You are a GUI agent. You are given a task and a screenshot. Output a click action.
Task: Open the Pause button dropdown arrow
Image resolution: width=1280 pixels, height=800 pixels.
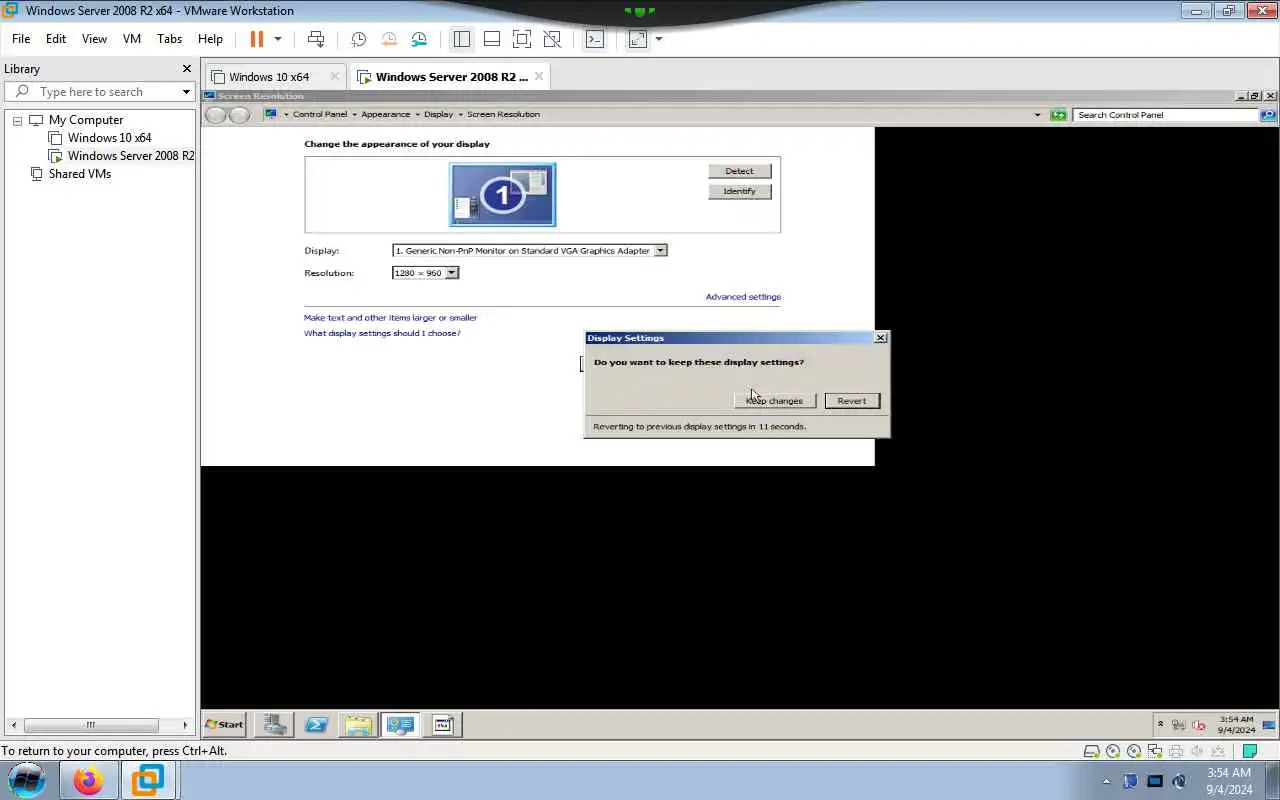pos(278,39)
